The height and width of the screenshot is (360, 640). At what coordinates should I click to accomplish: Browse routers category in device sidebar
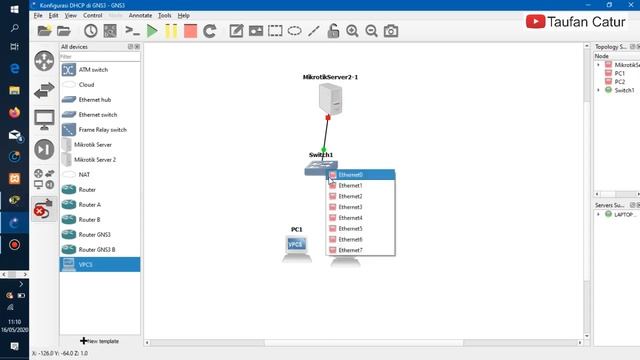44,61
